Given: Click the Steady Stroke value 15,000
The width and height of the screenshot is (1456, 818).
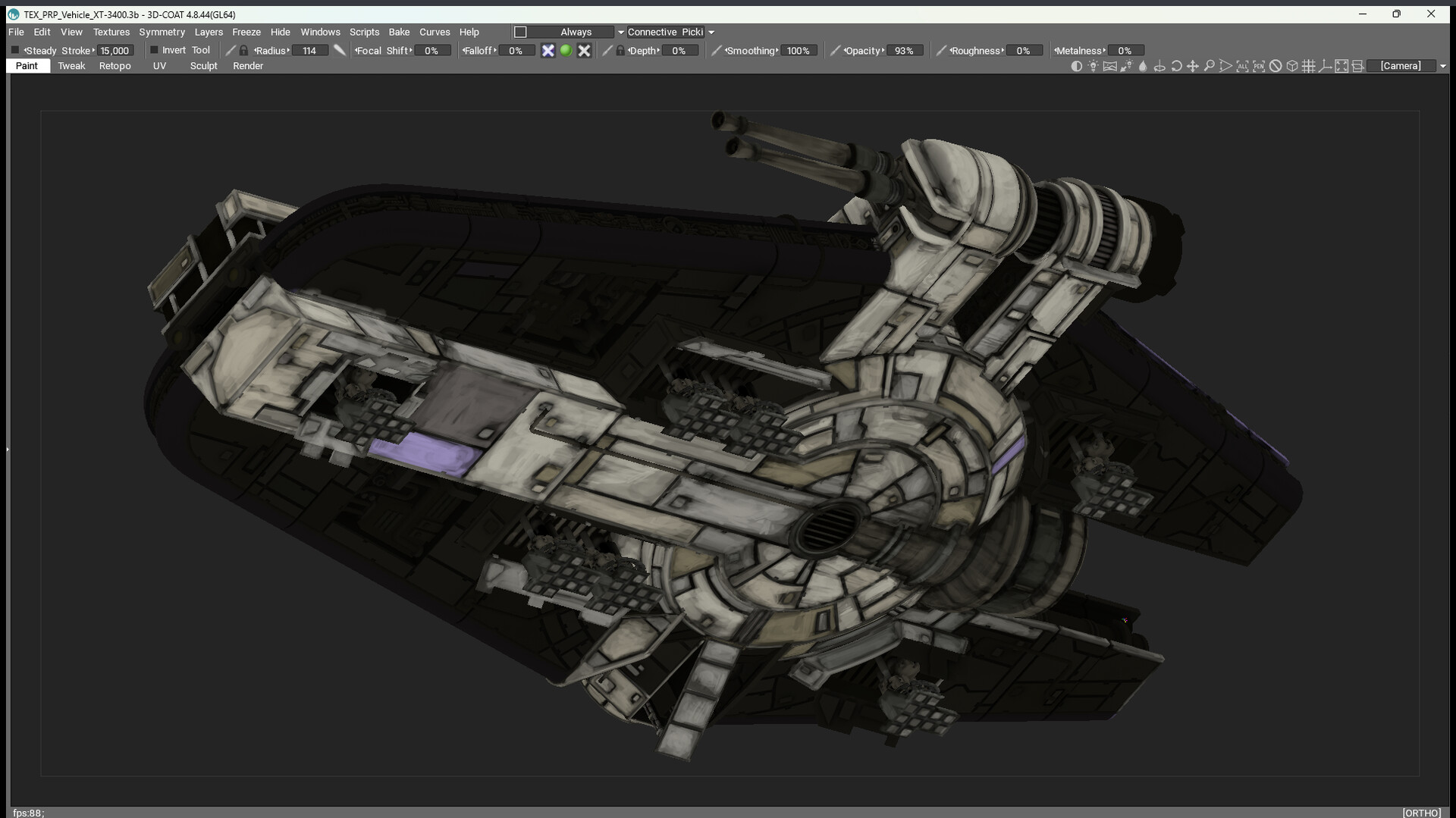Looking at the screenshot, I should pyautogui.click(x=115, y=51).
